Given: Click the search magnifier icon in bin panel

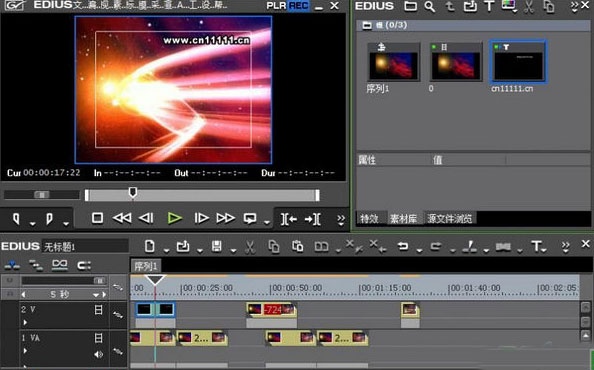Looking at the screenshot, I should point(430,6).
